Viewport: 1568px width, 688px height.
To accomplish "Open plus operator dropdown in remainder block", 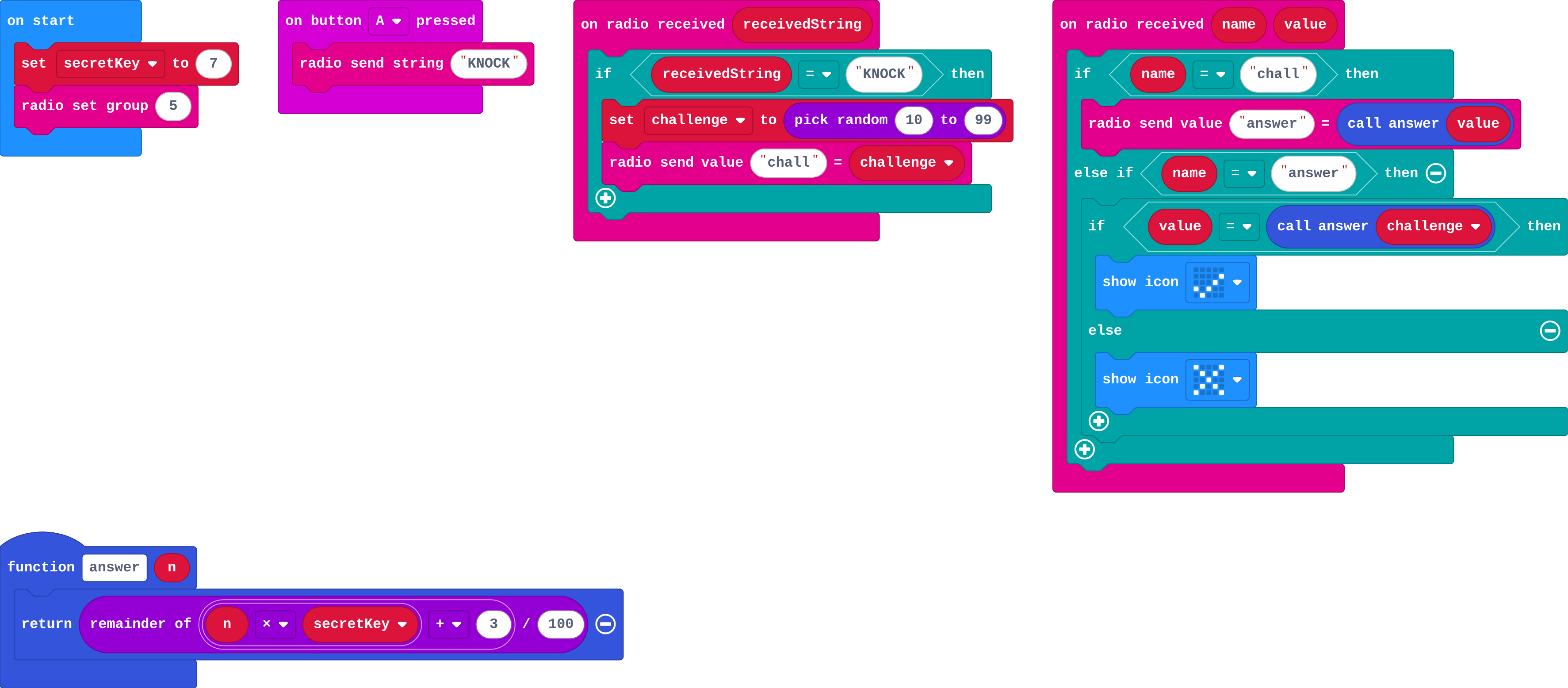I will [449, 624].
